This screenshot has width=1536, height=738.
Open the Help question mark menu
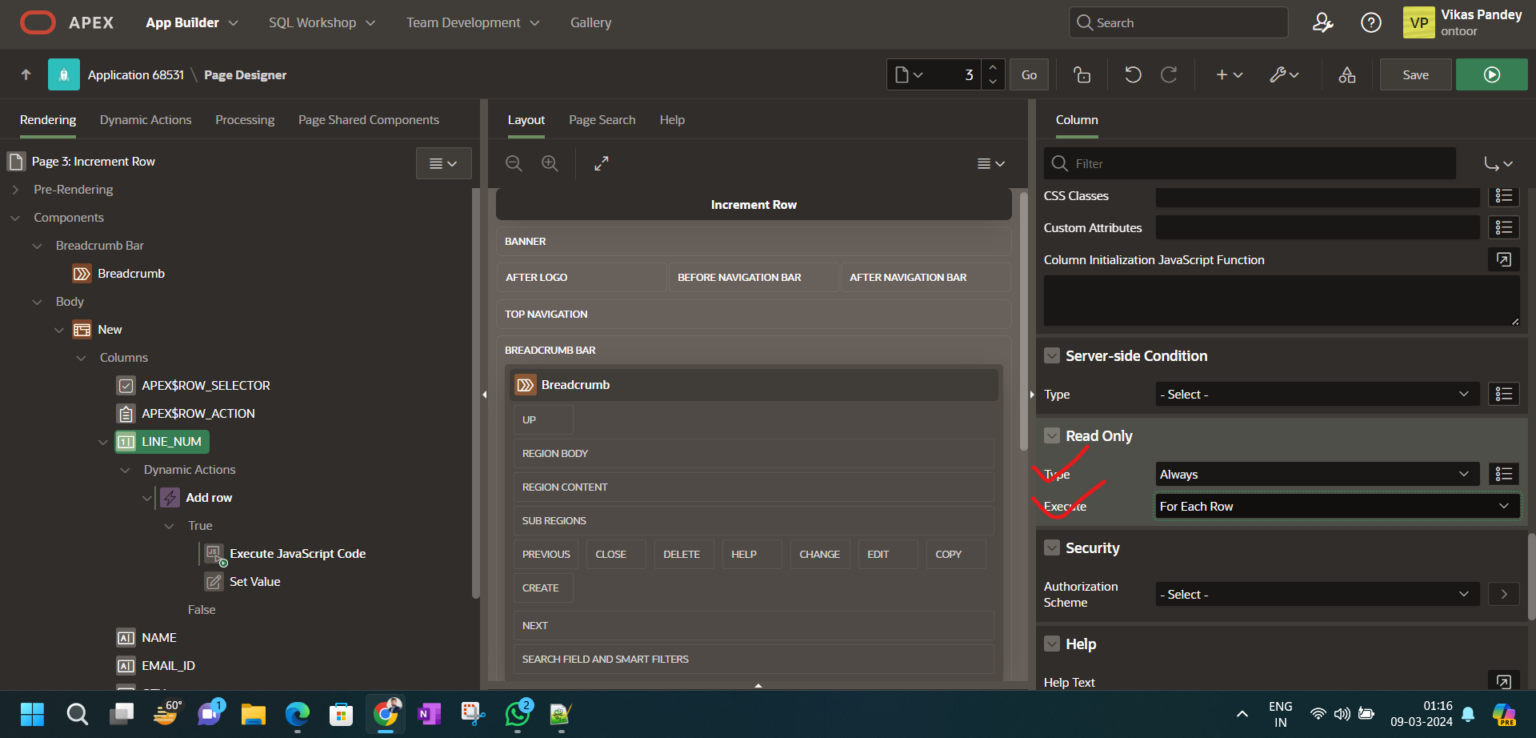[1371, 23]
